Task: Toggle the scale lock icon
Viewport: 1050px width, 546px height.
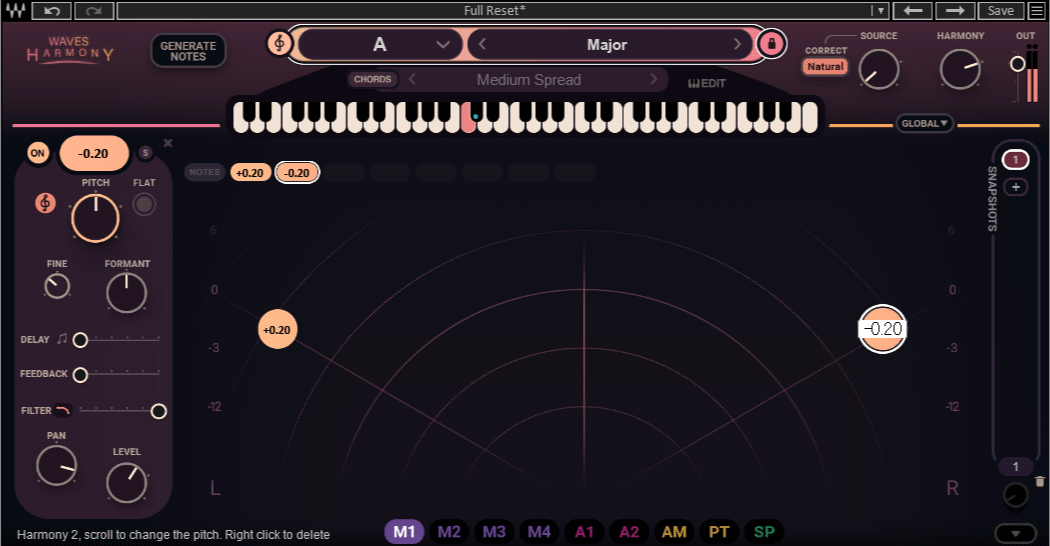Action: tap(771, 44)
